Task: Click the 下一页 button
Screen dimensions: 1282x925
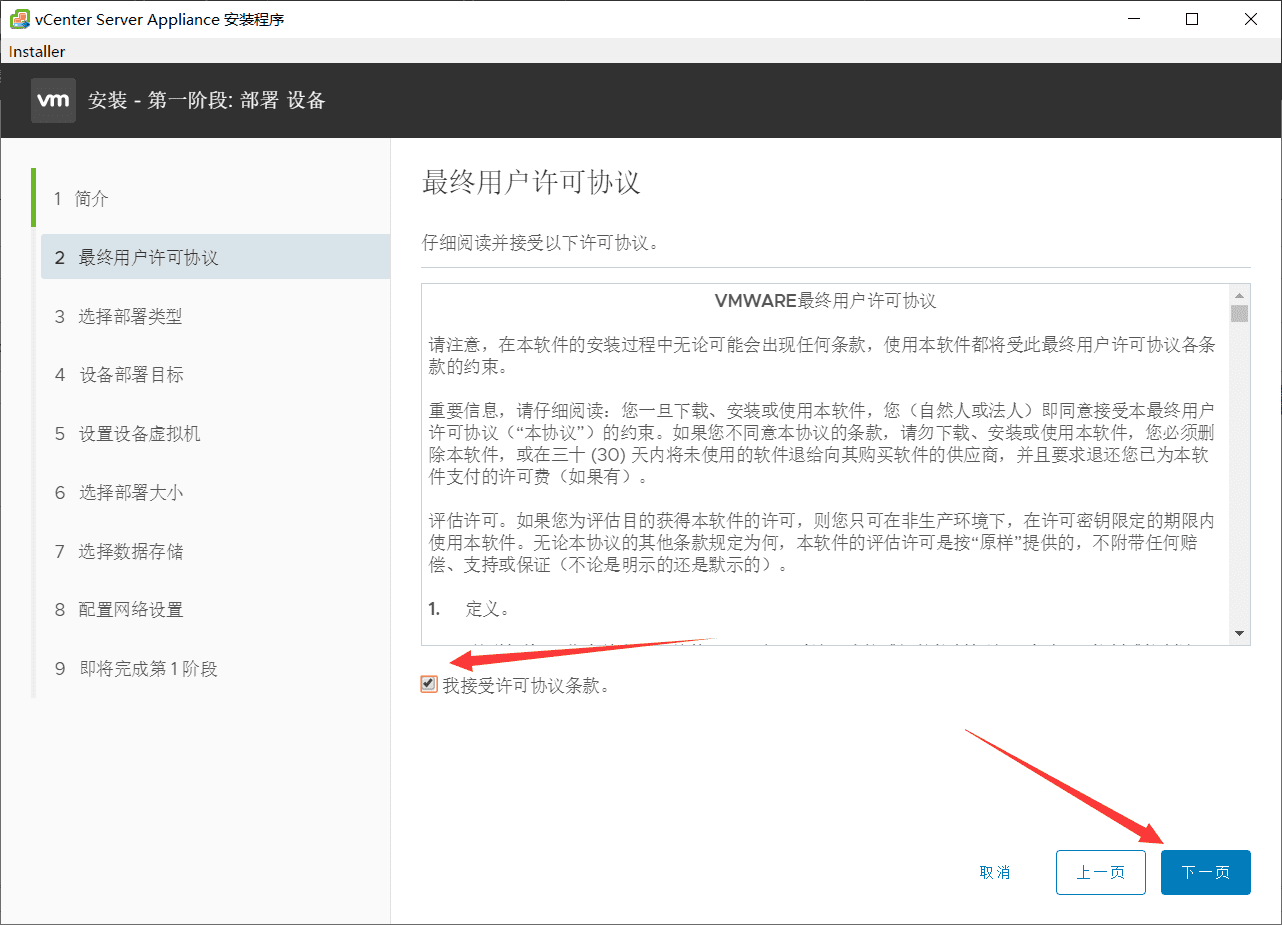Action: [1205, 872]
